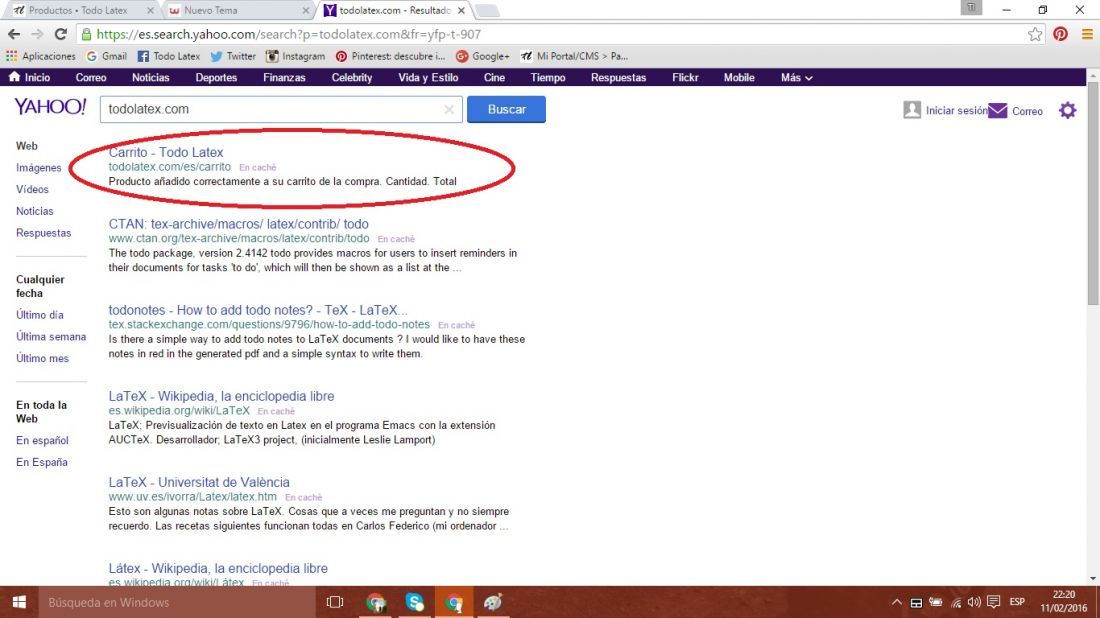Open the Windows Start menu

click(x=19, y=602)
